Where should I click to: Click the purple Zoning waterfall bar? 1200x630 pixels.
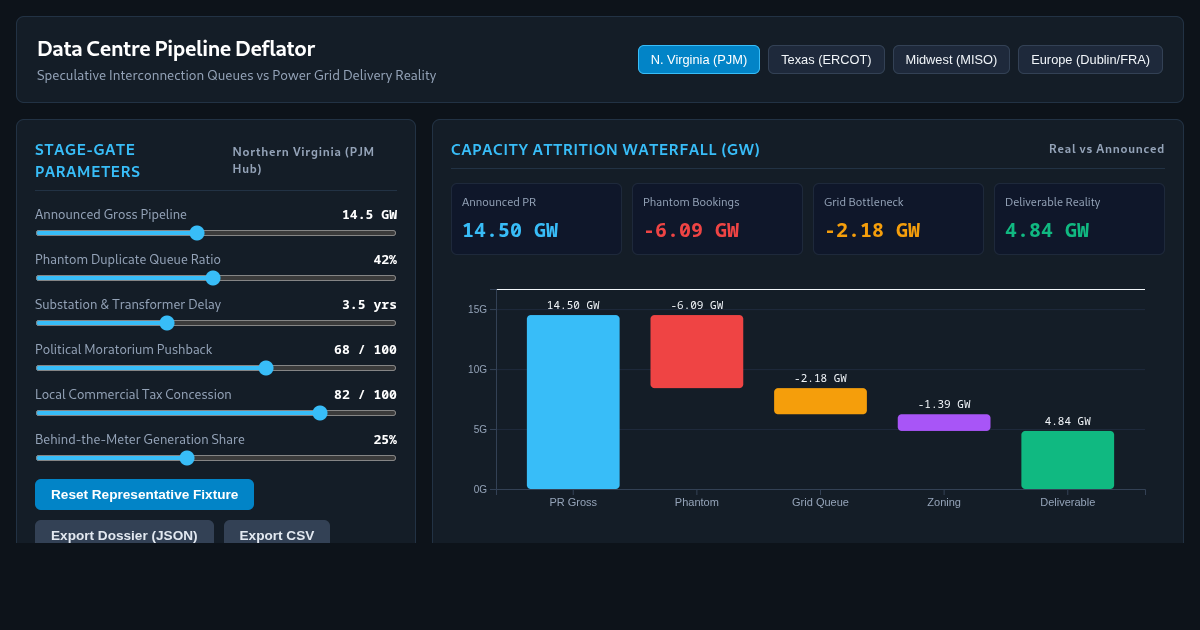[x=944, y=422]
